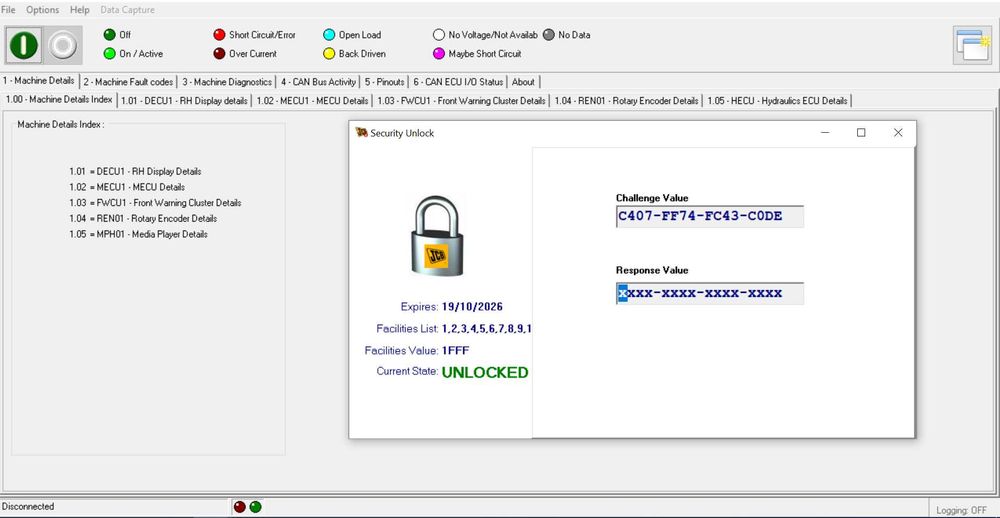Screen dimensions: 1000x518
Task: Click the new window icon top right
Action: pyautogui.click(x=973, y=45)
